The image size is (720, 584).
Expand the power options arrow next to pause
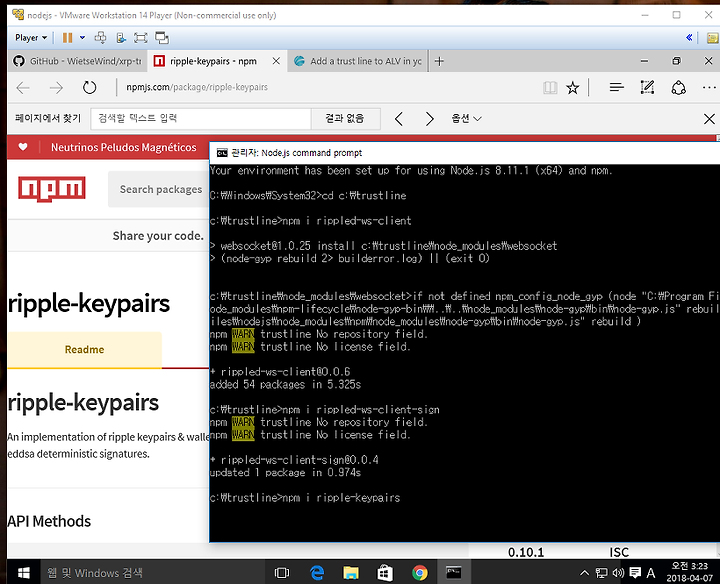coord(82,38)
